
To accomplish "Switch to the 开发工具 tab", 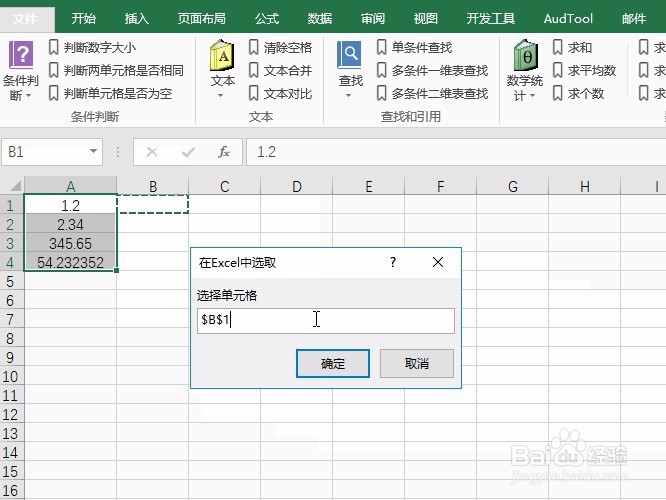I will (491, 18).
